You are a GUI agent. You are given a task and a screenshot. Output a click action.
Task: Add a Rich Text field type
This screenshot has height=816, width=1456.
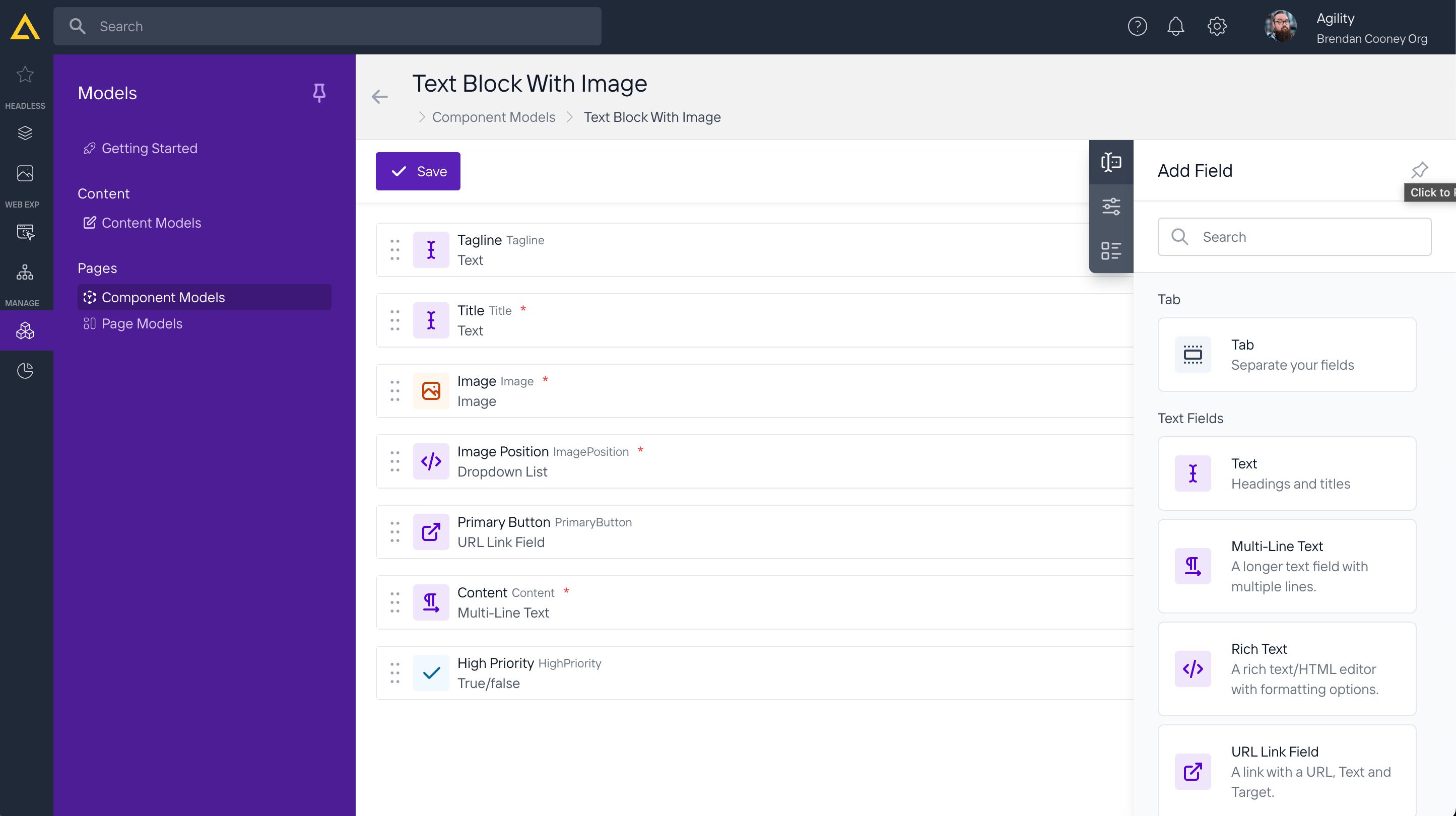(1286, 668)
